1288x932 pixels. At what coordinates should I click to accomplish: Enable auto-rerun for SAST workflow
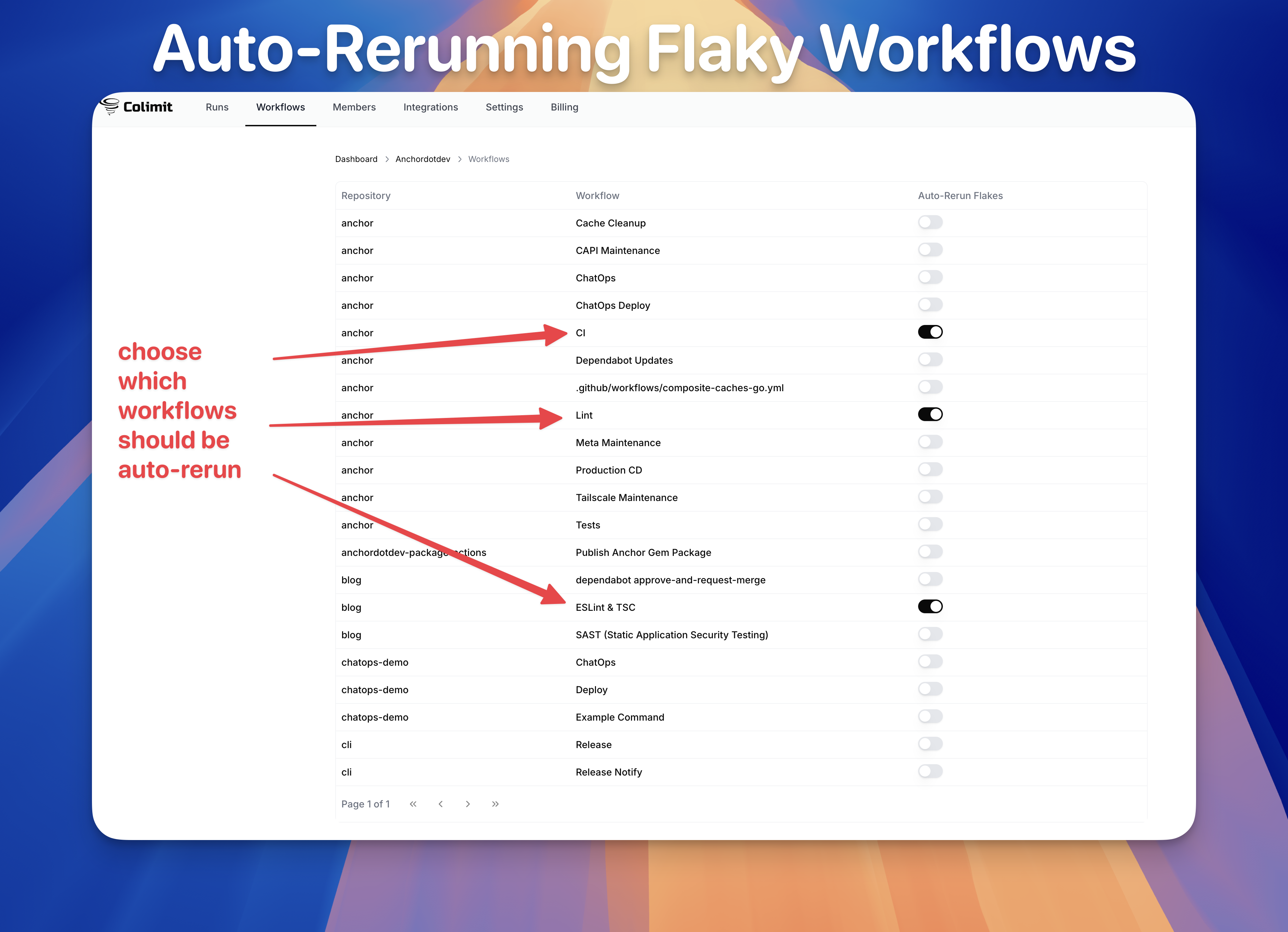tap(930, 634)
